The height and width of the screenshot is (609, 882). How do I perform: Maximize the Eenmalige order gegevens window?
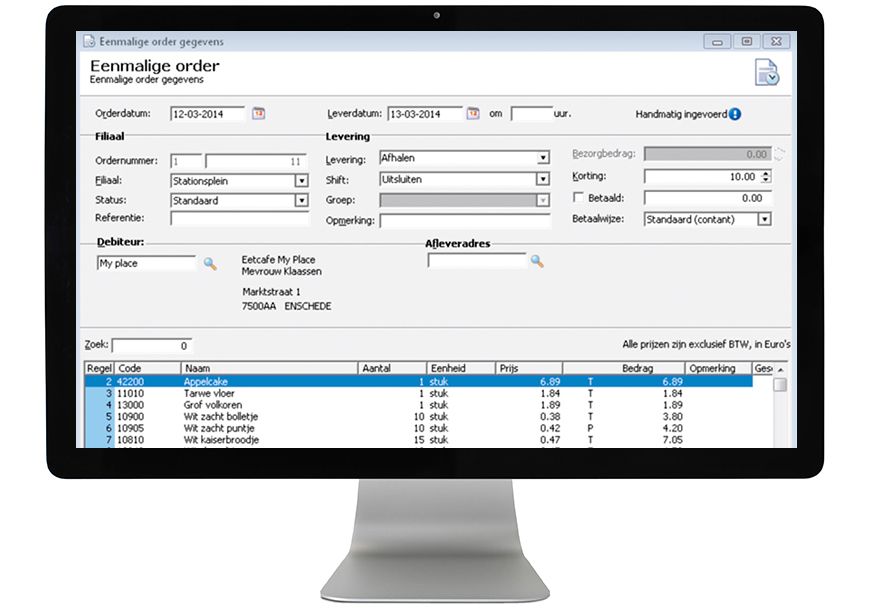pyautogui.click(x=746, y=42)
